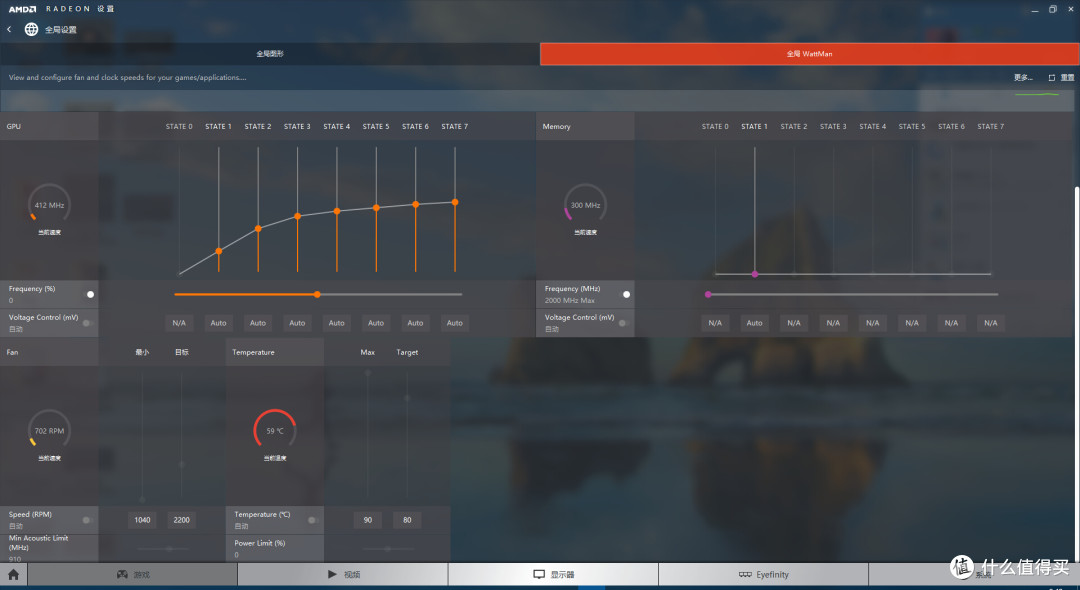The height and width of the screenshot is (590, 1080).
Task: Open the 游戏 gaming tab
Action: click(x=132, y=574)
